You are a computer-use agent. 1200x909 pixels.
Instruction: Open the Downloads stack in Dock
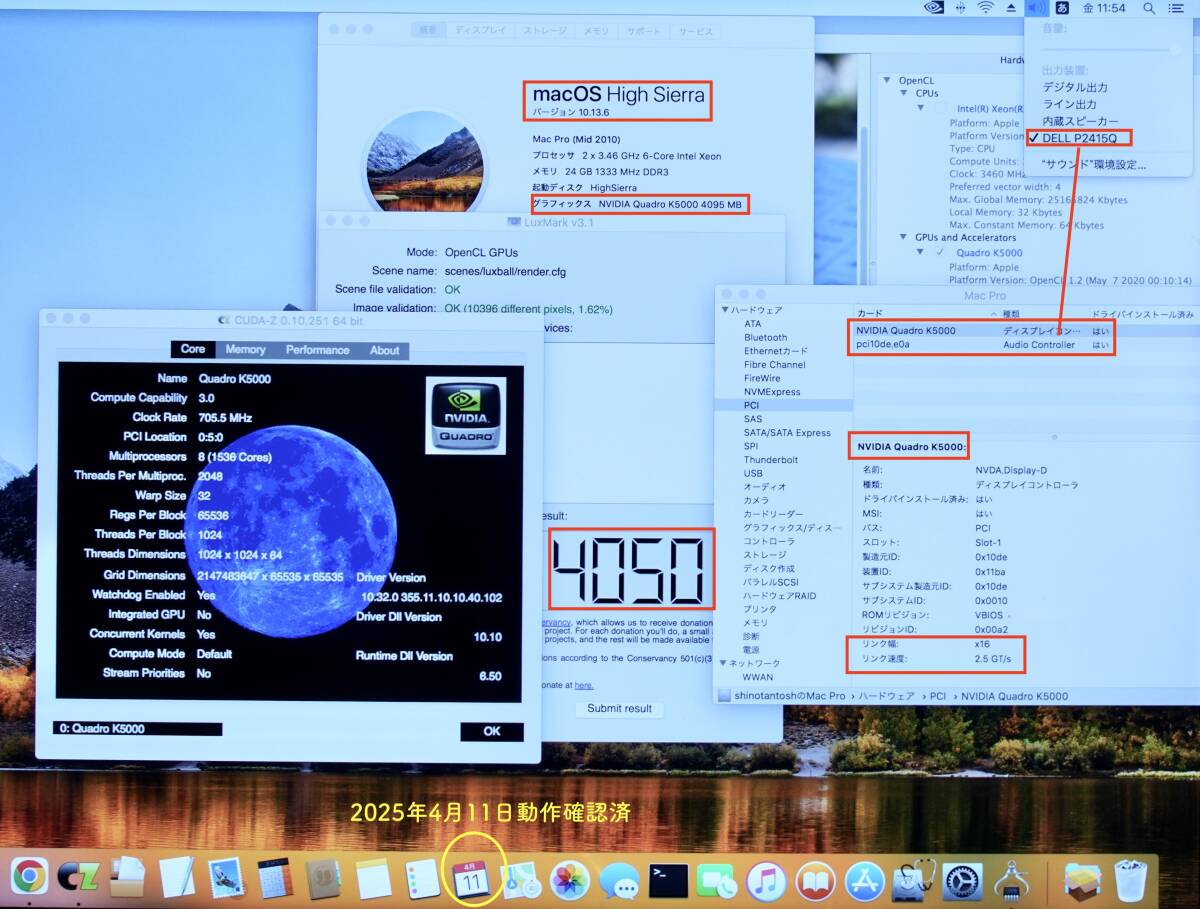coord(1082,880)
